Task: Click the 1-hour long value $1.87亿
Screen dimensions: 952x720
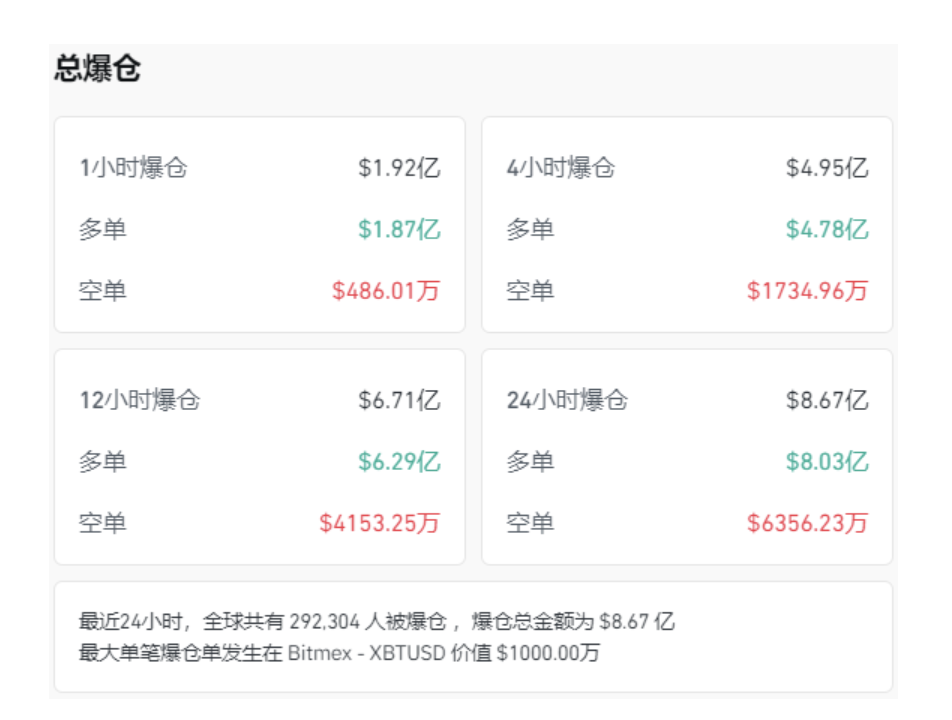Action: tap(399, 229)
